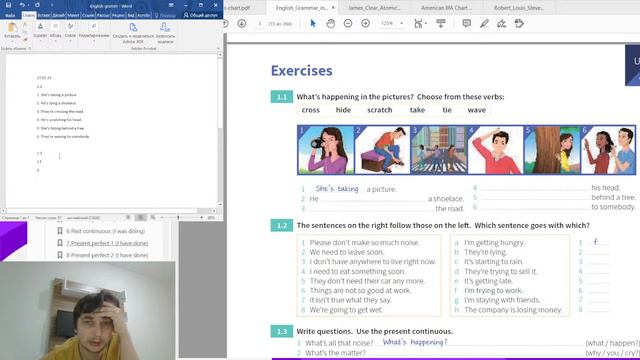
Task: Open the PDF zoom percentage dropdown
Action: coord(402,24)
